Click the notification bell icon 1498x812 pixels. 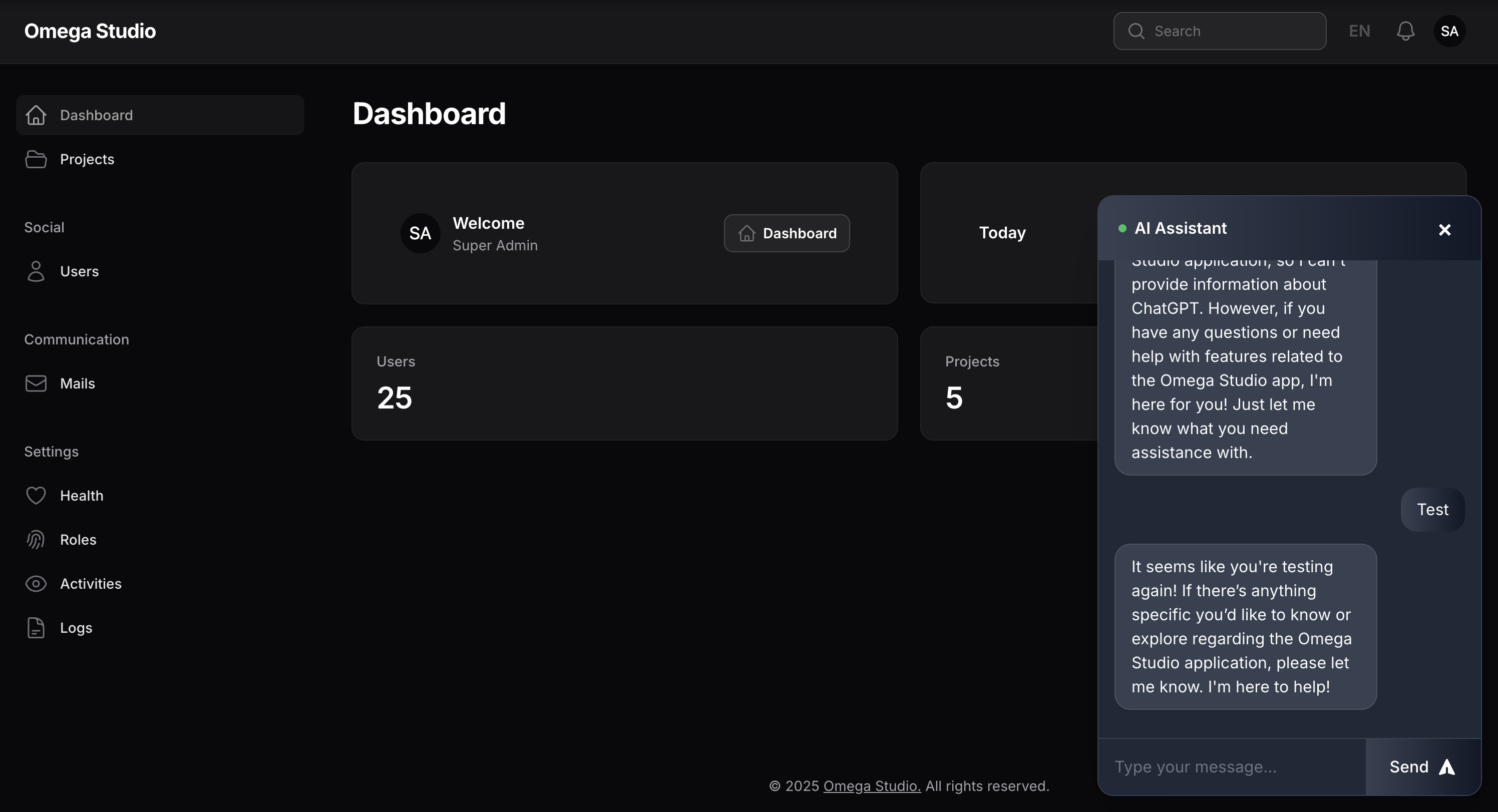click(x=1405, y=31)
